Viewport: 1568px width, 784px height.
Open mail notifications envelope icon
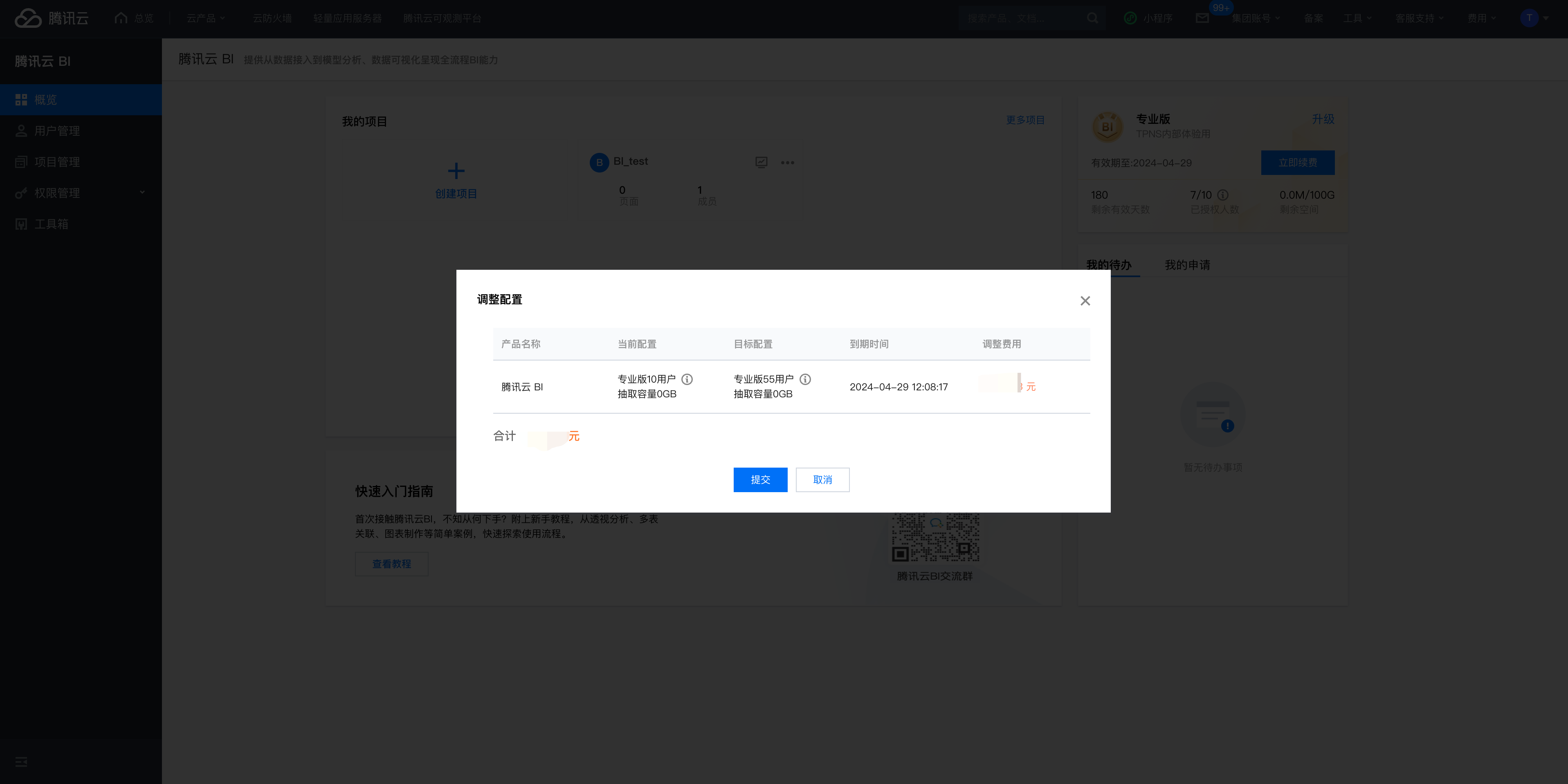pyautogui.click(x=1202, y=18)
